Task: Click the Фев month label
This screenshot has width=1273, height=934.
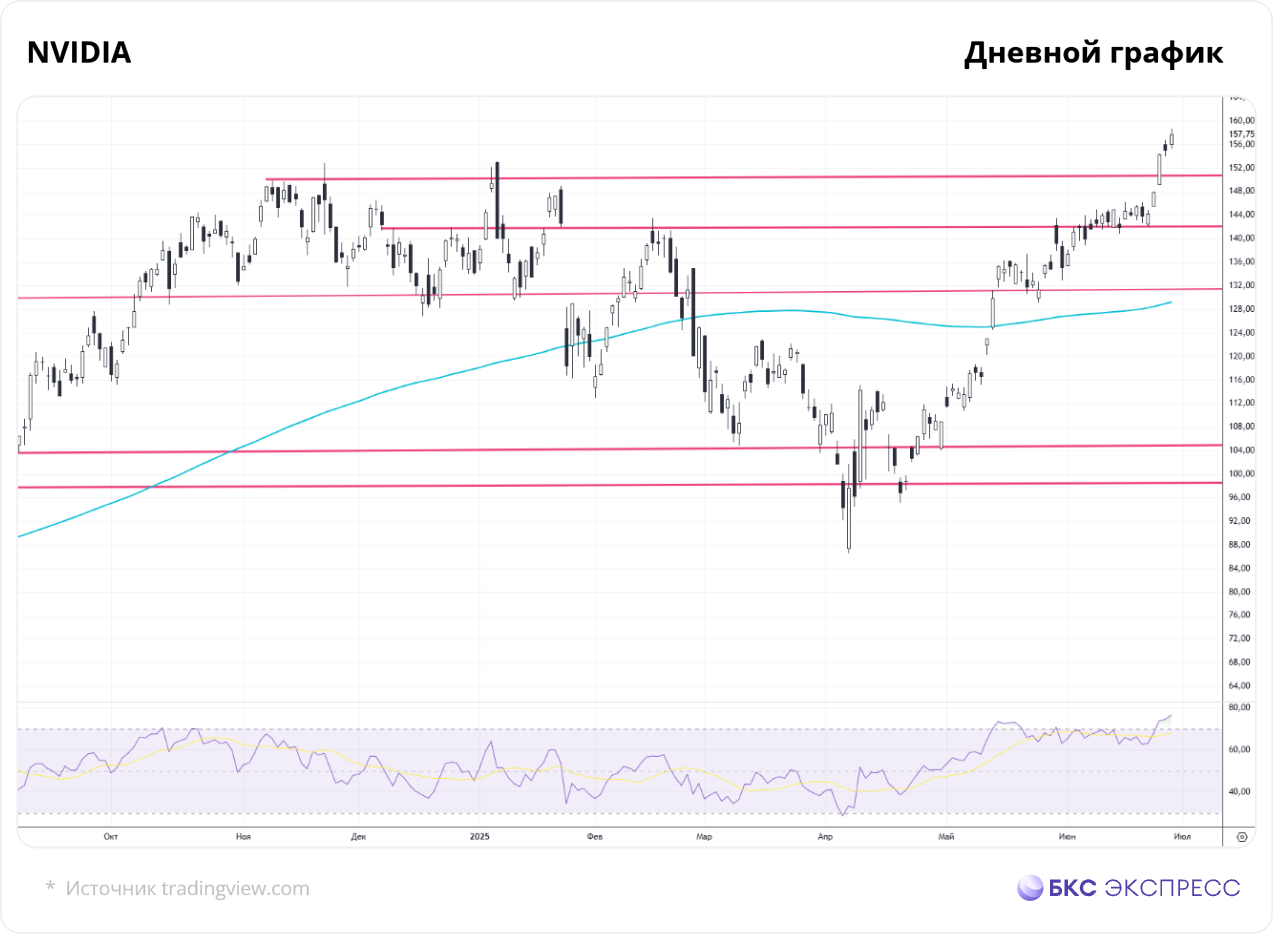Action: (x=596, y=835)
